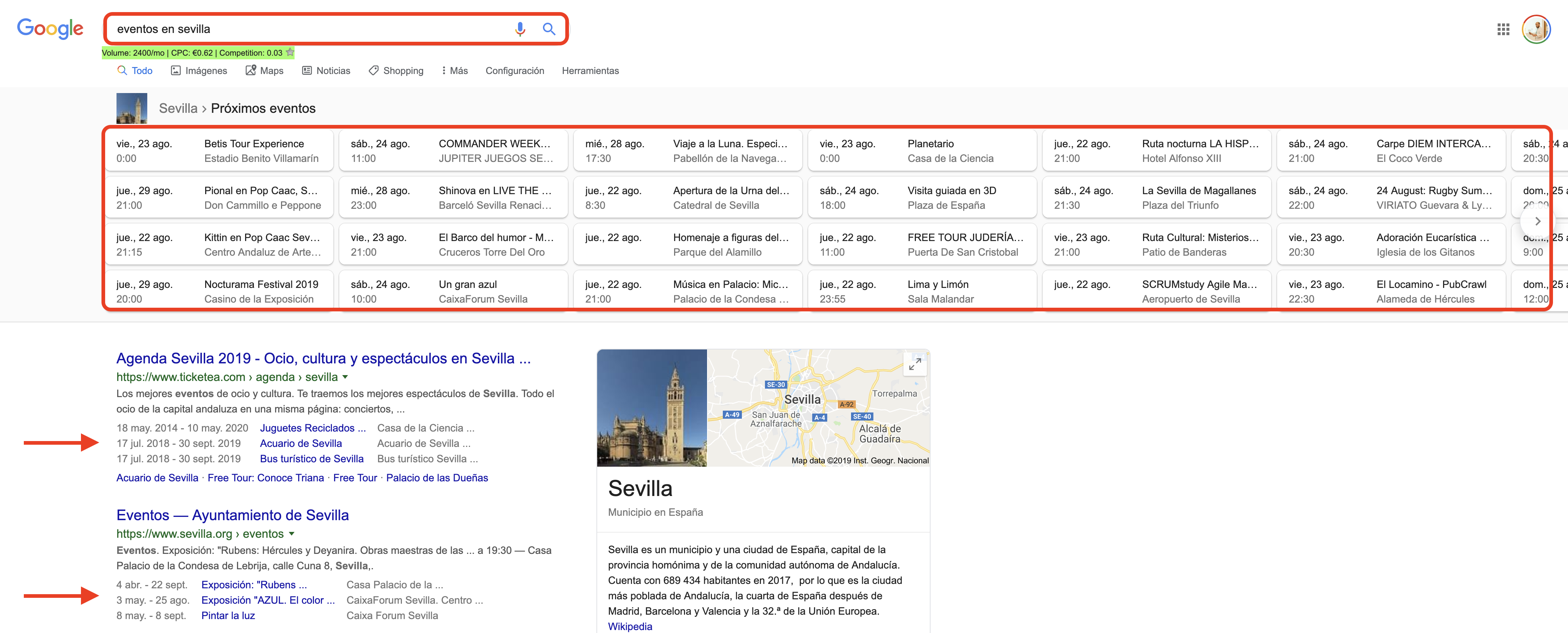Open Kittin en Pop Caac event card
The height and width of the screenshot is (633, 1568).
219,245
